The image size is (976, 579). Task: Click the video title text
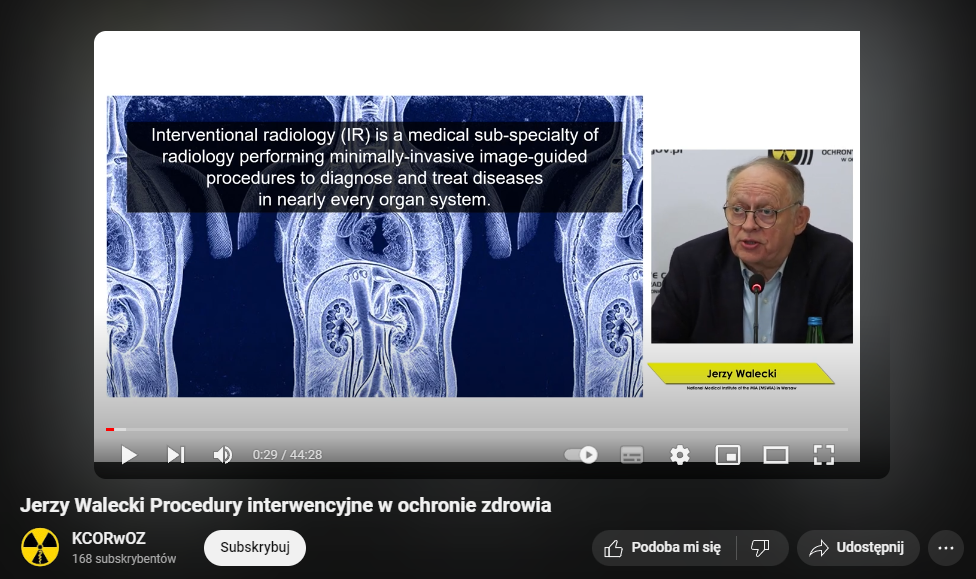tap(285, 505)
